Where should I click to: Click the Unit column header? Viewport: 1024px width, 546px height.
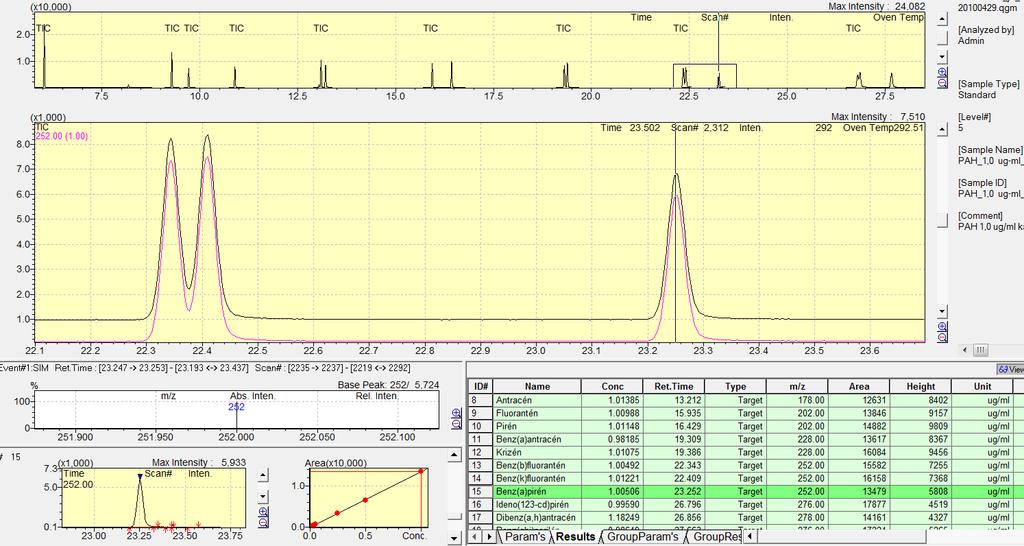tap(982, 386)
